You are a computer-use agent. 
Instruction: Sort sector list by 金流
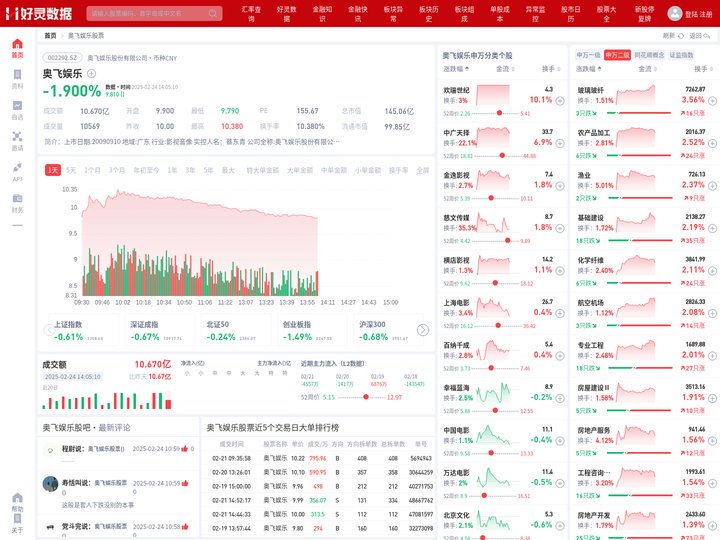pos(647,69)
